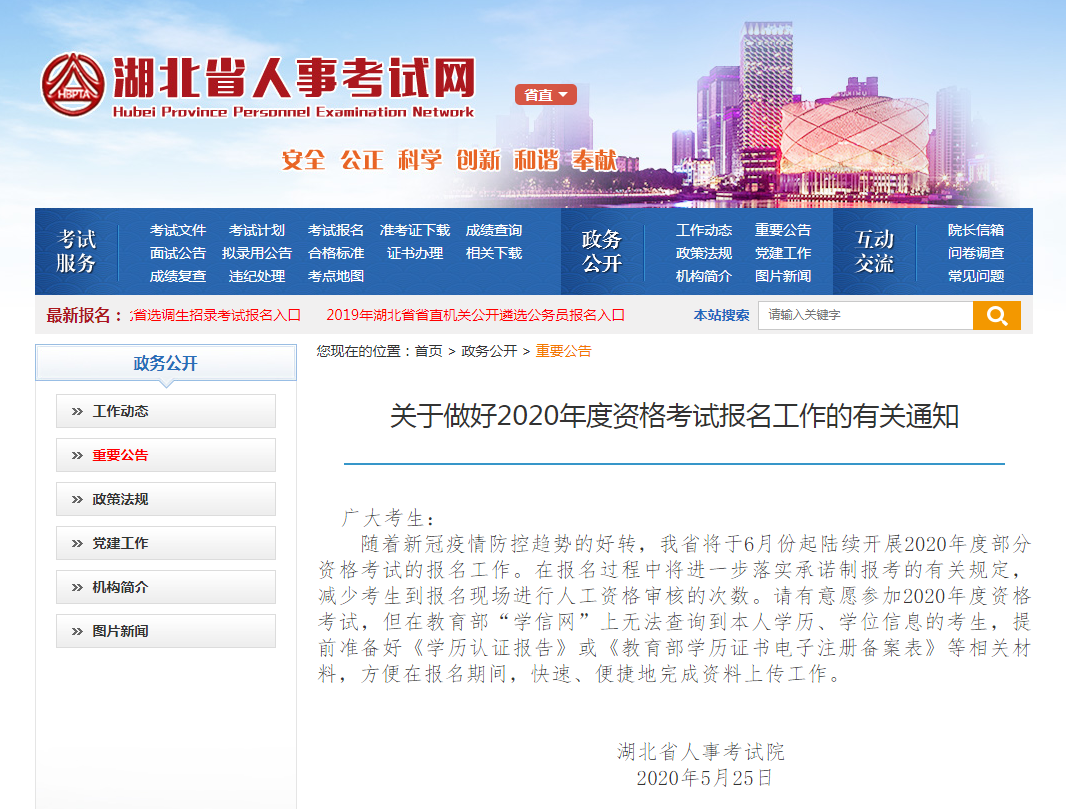Click the 考试服务 section label
The width and height of the screenshot is (1066, 809).
76,251
